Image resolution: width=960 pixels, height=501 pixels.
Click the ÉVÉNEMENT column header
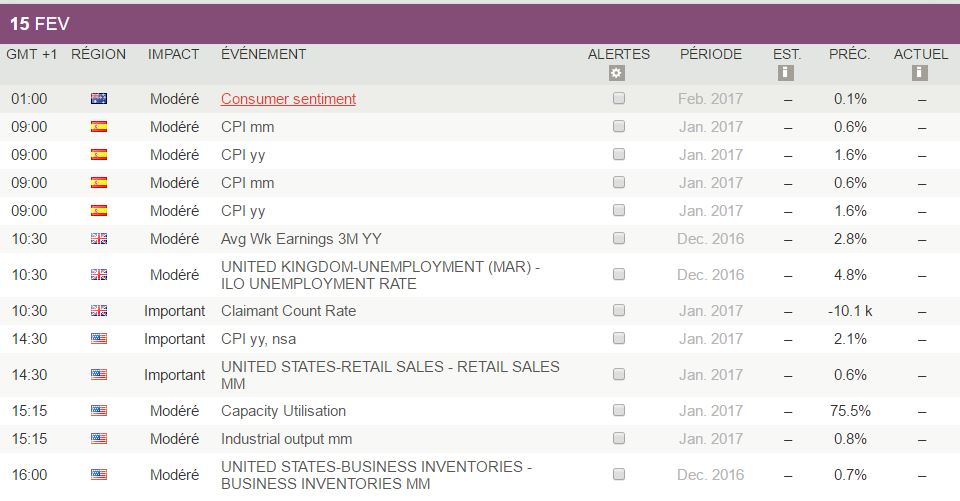pyautogui.click(x=263, y=54)
